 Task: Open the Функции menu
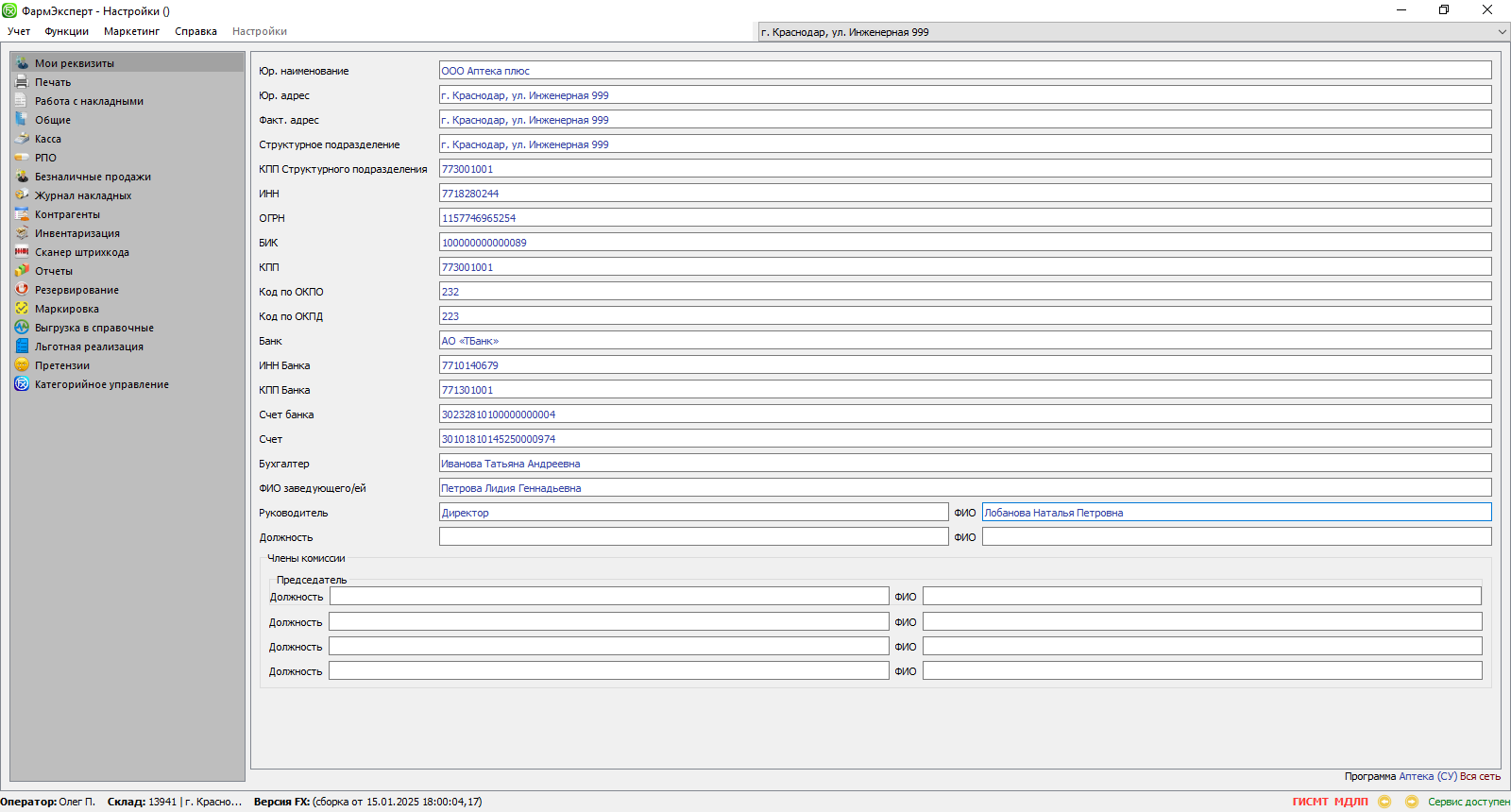coord(66,31)
